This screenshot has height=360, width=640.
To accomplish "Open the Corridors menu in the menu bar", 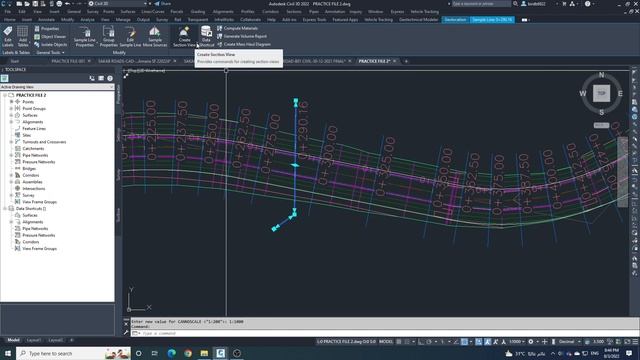I will point(270,12).
